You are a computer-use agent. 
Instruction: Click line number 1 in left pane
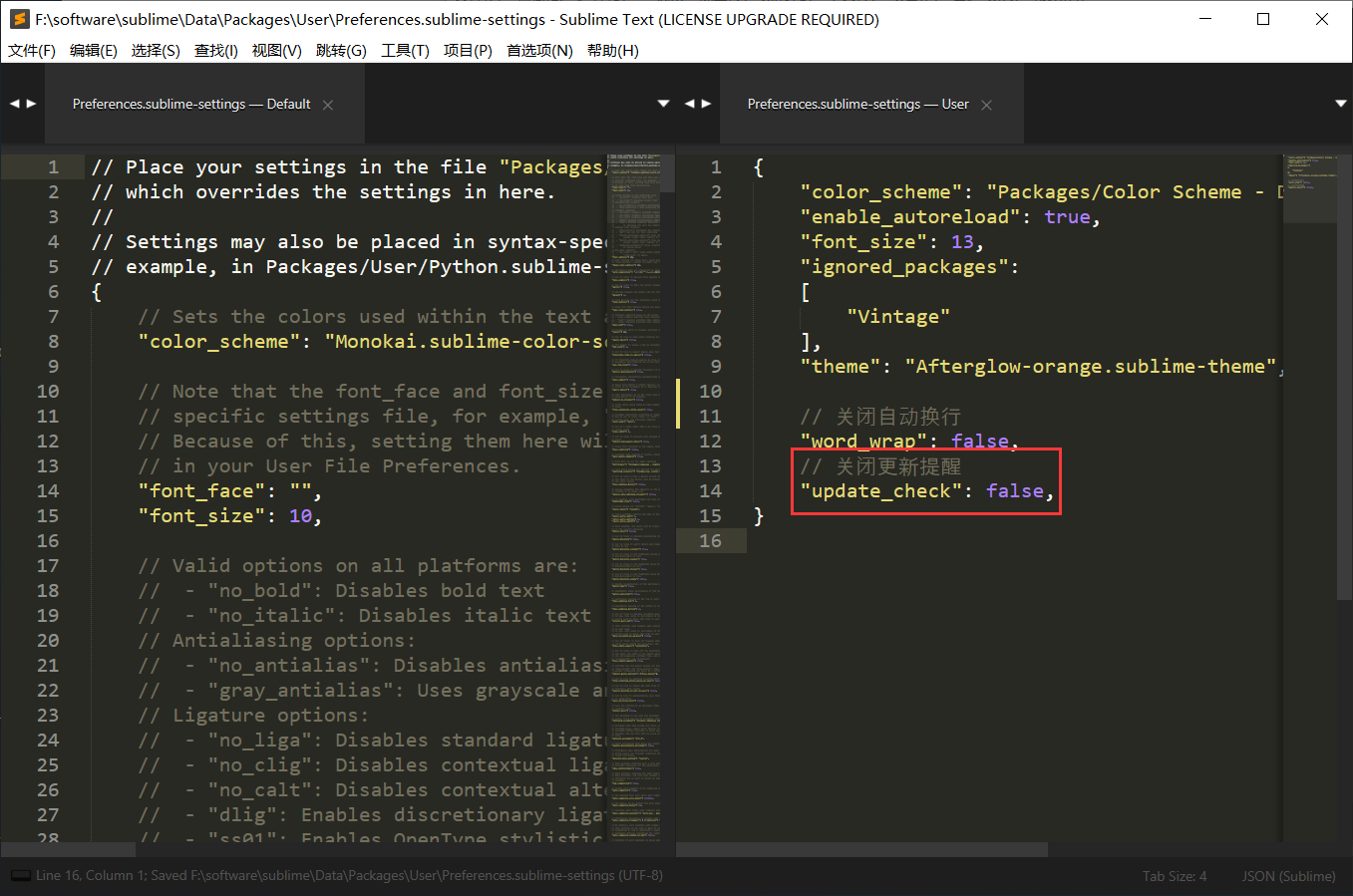pos(53,167)
